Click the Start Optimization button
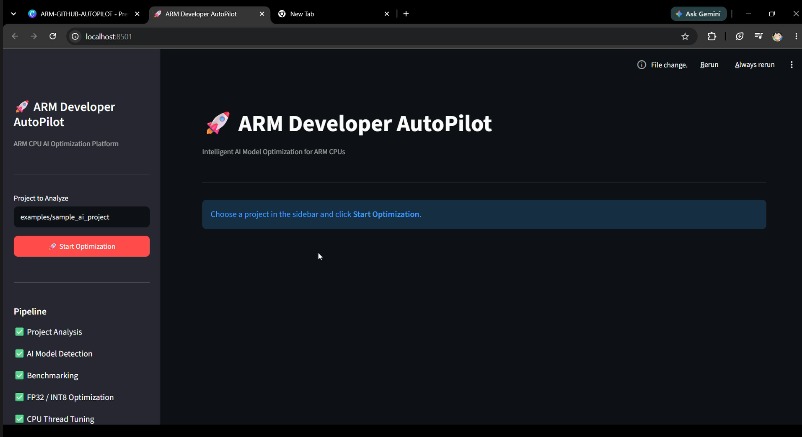802x437 pixels. tap(82, 246)
